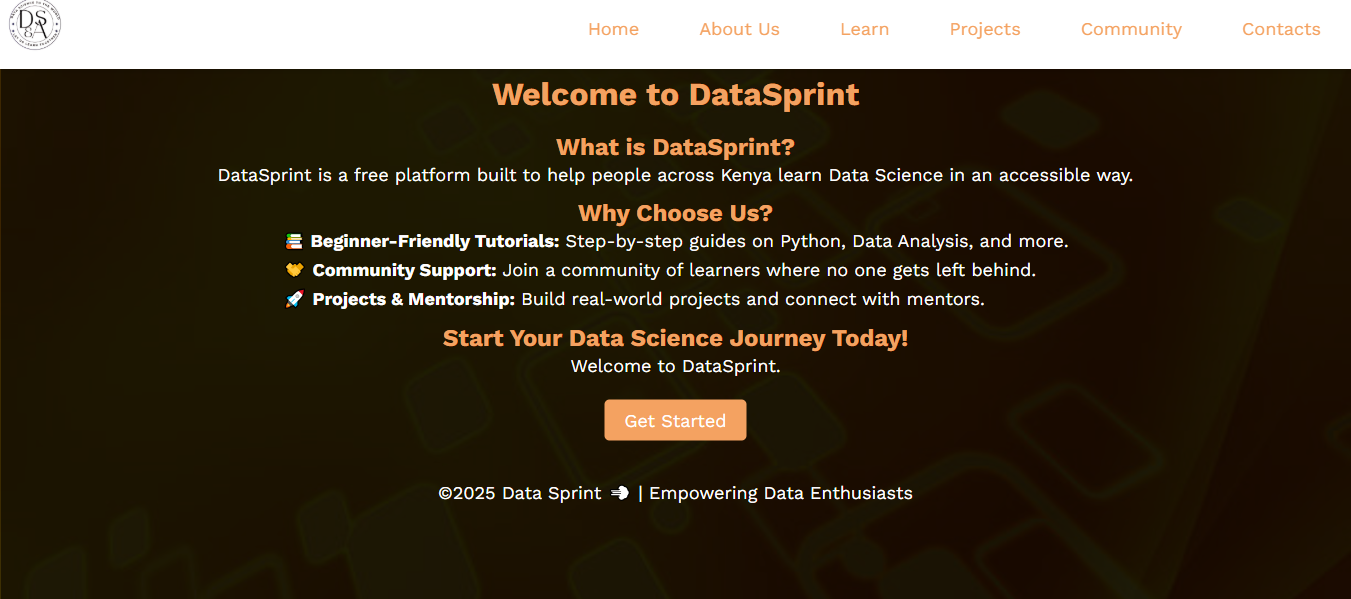Click the "Welcome to DataSprint" main heading
Screen dimensions: 1351x599
pos(675,95)
